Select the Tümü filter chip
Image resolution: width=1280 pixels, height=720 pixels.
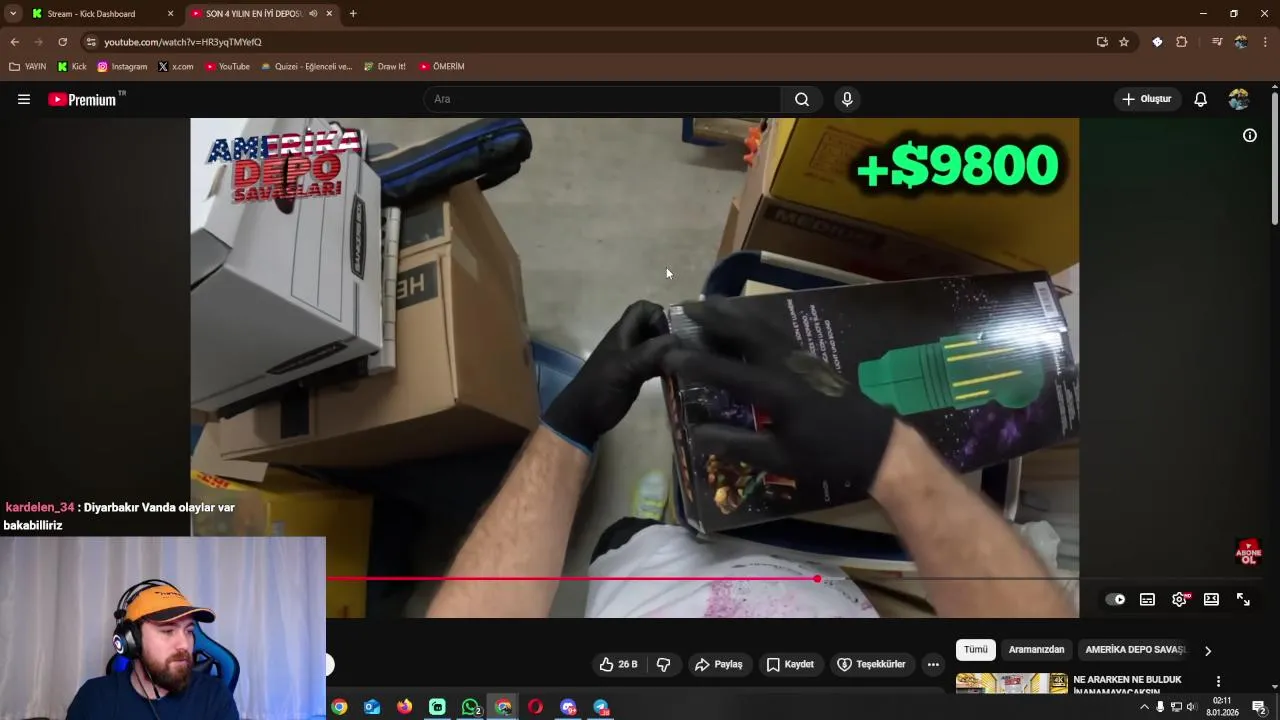pyautogui.click(x=976, y=650)
